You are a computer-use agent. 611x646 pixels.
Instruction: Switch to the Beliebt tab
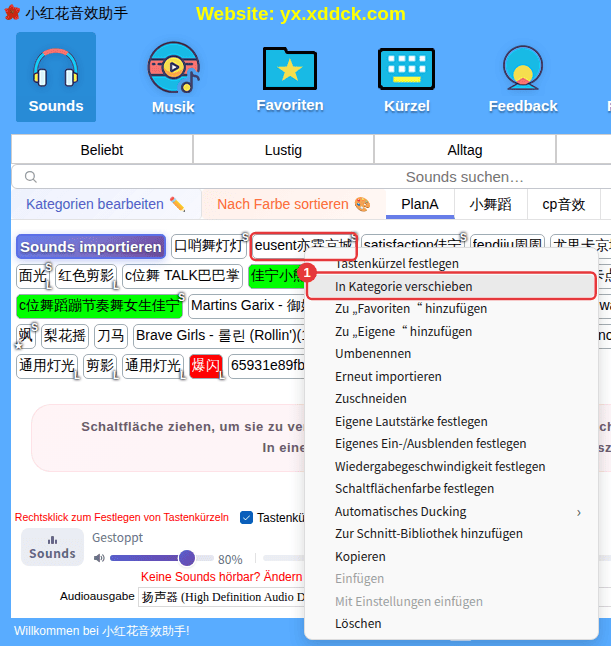tap(102, 150)
